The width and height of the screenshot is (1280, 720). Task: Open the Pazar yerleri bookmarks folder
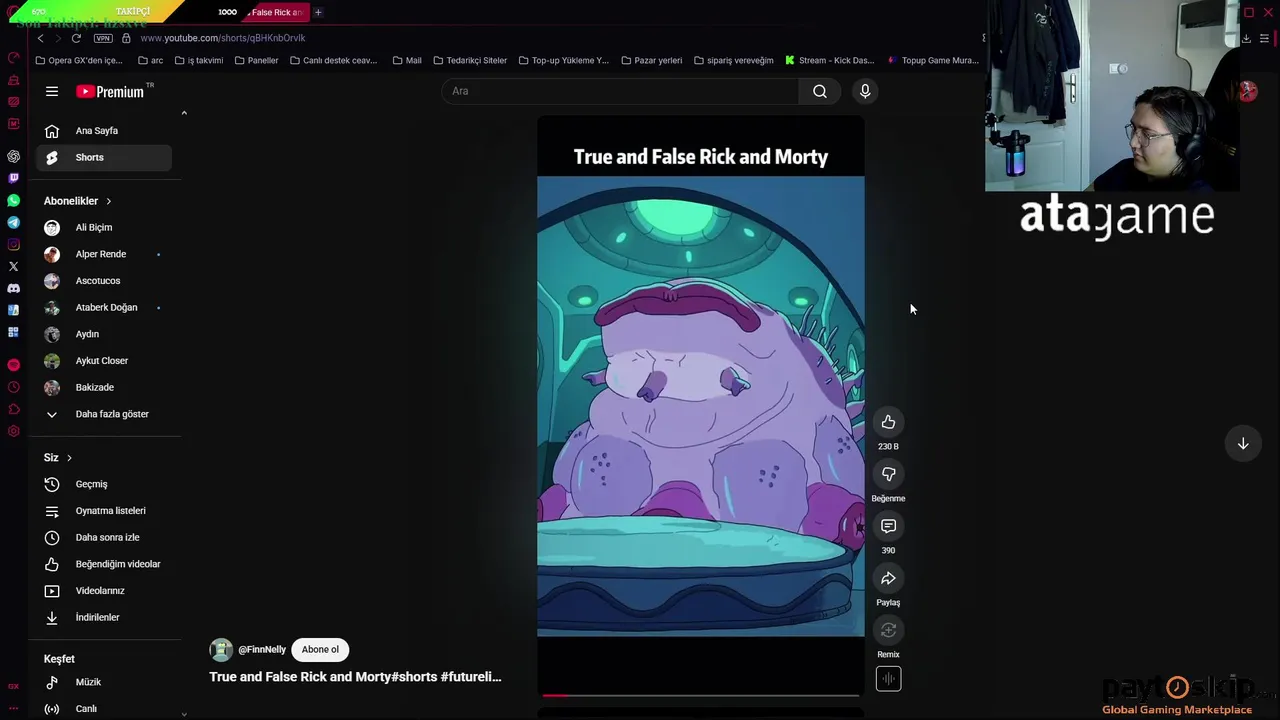[x=650, y=60]
